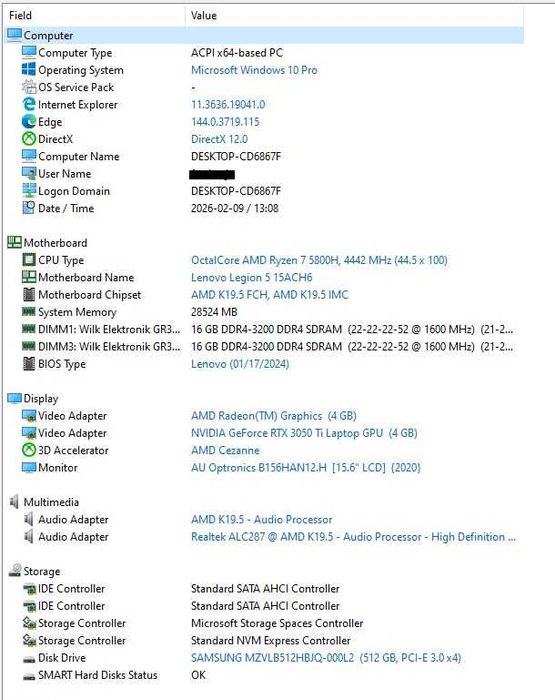This screenshot has height=700, width=555.
Task: Open the AMD K19.5 - Audio Processor link
Action: coord(262,520)
